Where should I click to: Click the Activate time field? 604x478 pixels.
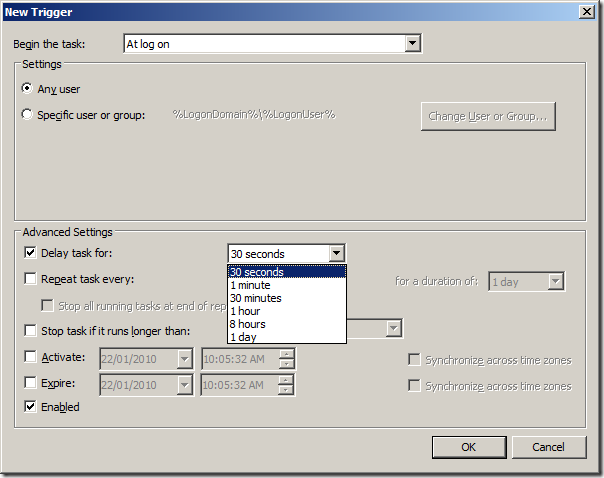tap(240, 359)
